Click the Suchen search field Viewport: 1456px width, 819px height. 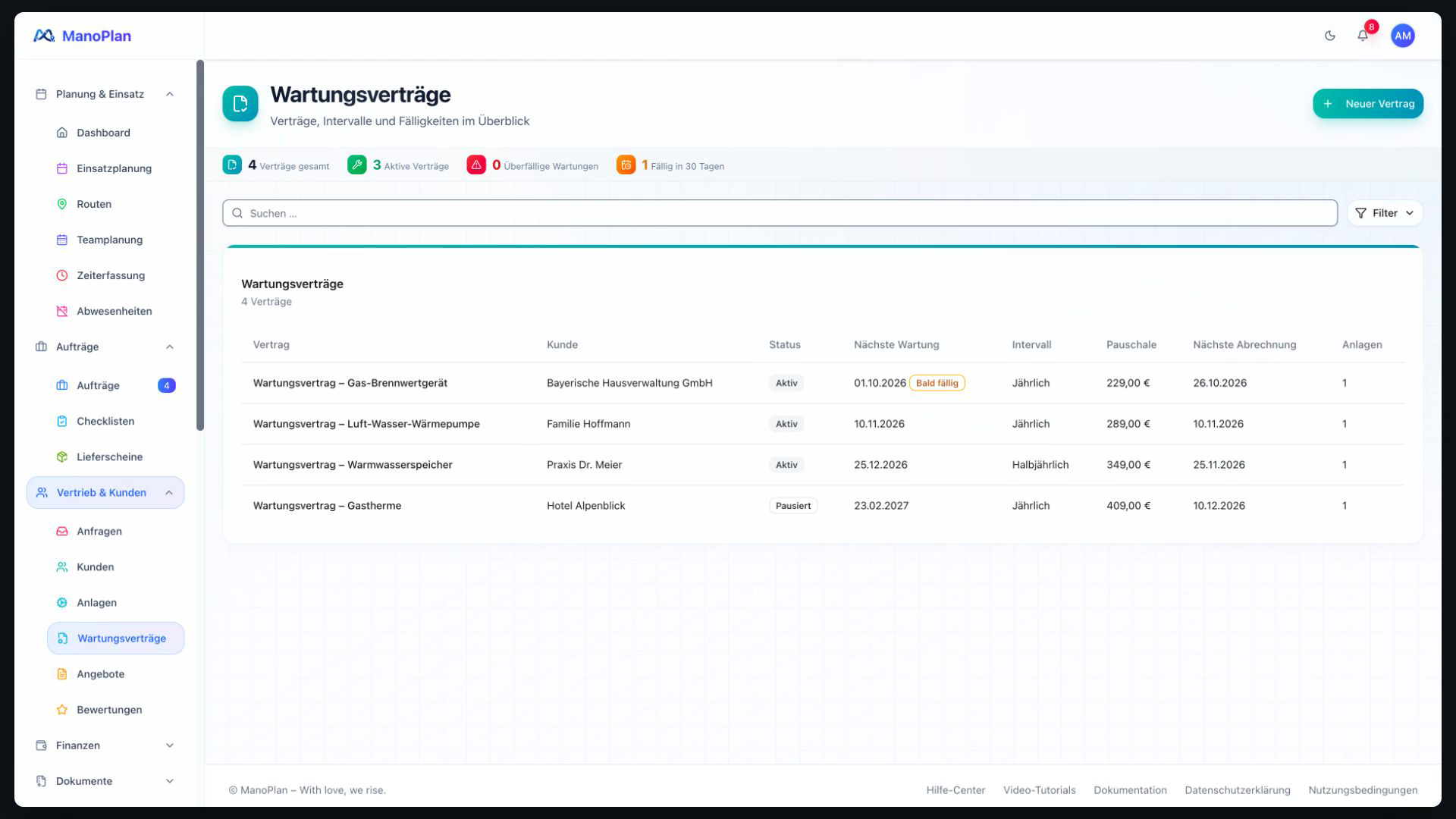[780, 213]
